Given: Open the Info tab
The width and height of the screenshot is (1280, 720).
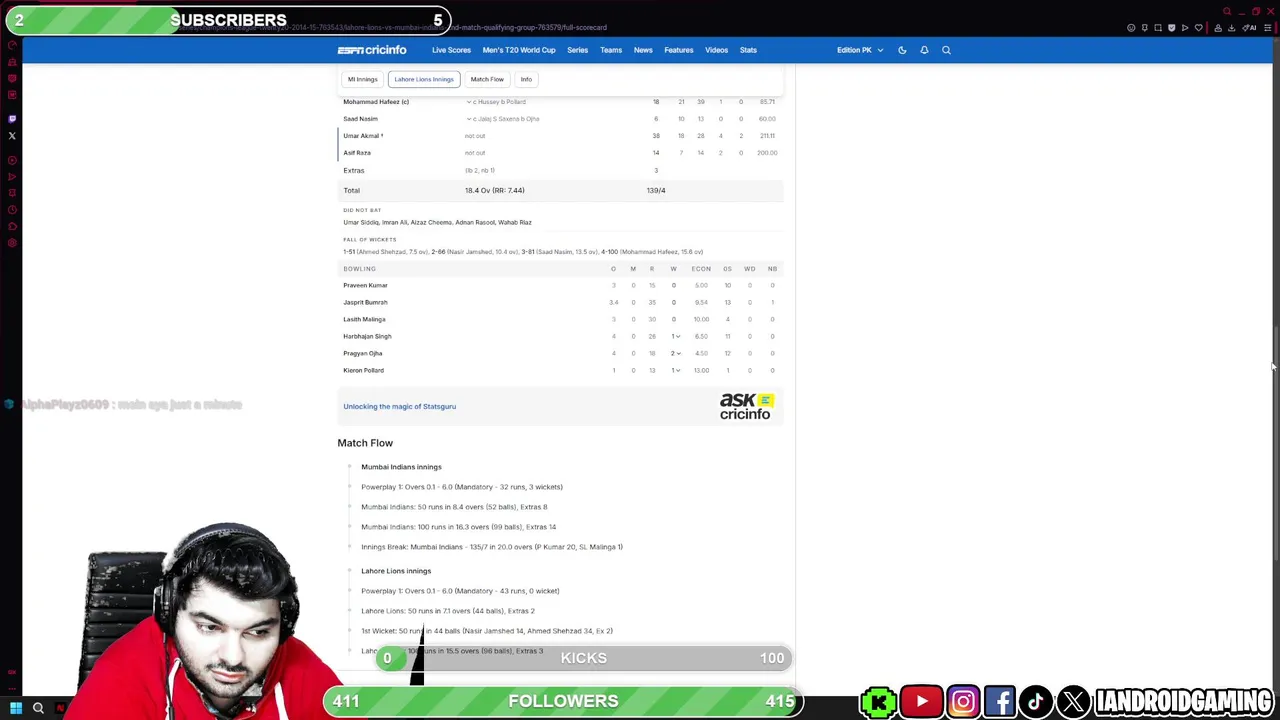Looking at the screenshot, I should click(526, 79).
